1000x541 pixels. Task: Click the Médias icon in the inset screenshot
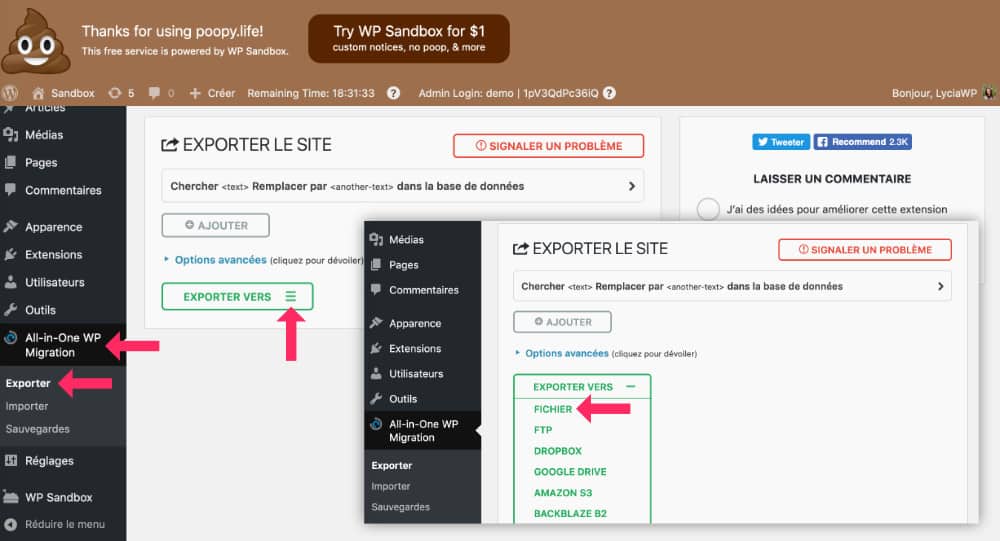click(x=376, y=239)
